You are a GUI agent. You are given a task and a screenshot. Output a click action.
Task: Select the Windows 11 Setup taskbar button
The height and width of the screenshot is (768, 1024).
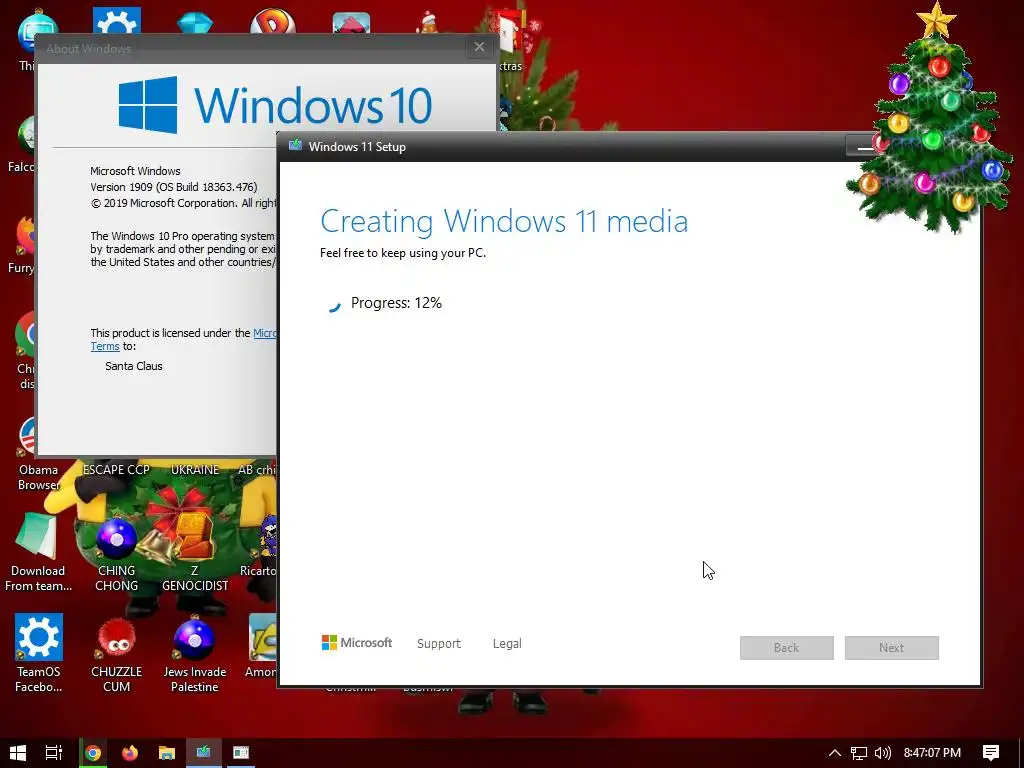click(204, 753)
